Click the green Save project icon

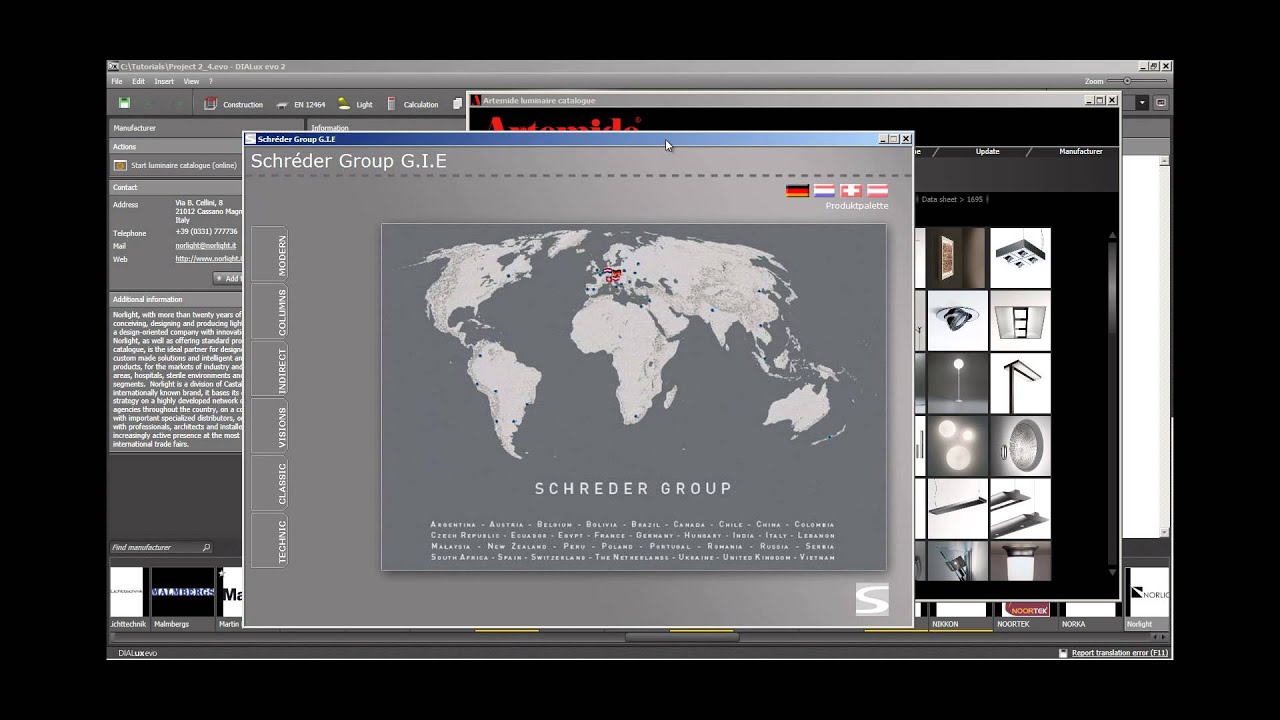(x=124, y=103)
